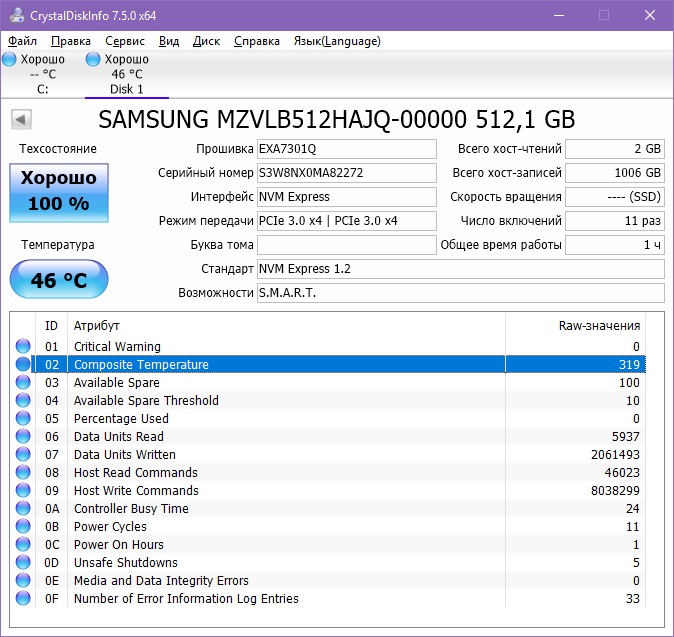Click the rotation rate field ---- (SSD)
The height and width of the screenshot is (637, 674).
point(615,197)
